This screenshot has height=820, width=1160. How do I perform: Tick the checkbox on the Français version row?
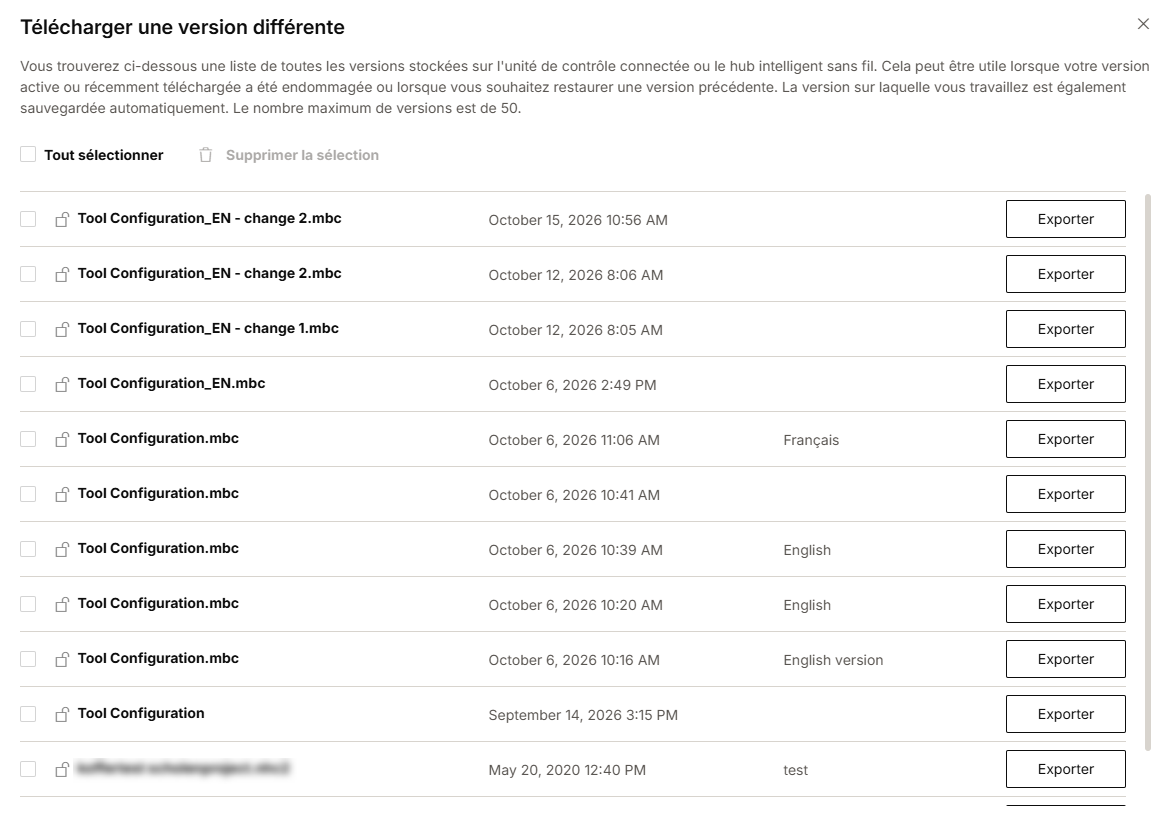(x=28, y=439)
